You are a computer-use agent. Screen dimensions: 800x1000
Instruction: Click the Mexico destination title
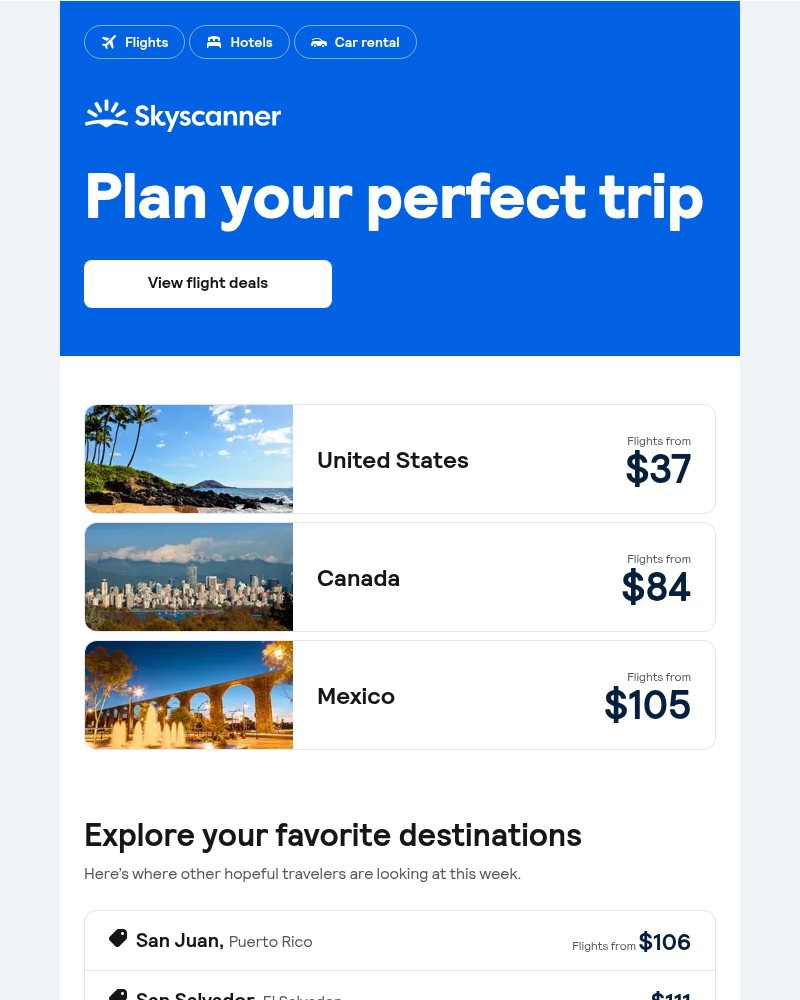[x=356, y=696]
